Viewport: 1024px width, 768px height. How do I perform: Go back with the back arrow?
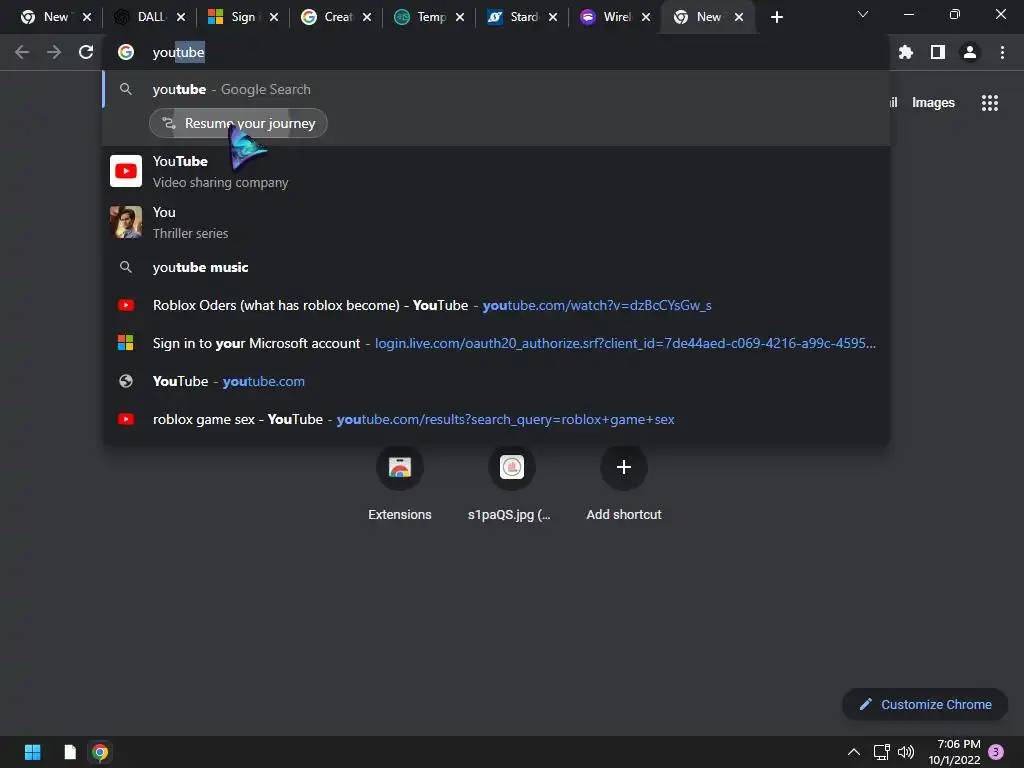(x=22, y=52)
